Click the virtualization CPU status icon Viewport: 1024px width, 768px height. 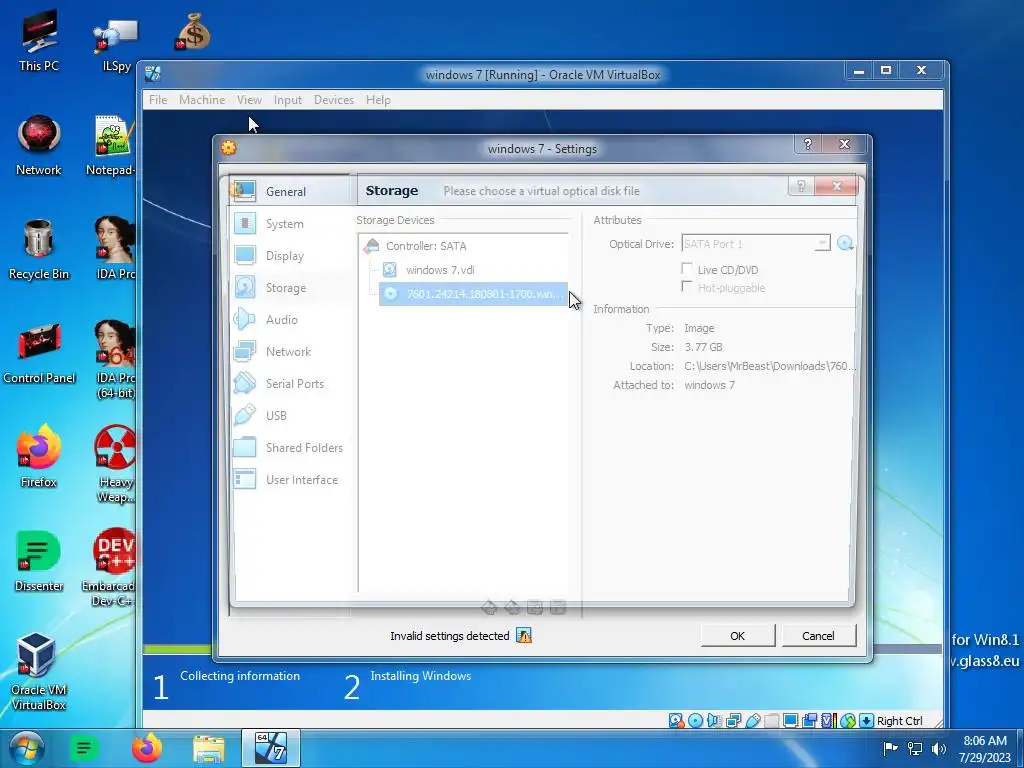(x=829, y=720)
